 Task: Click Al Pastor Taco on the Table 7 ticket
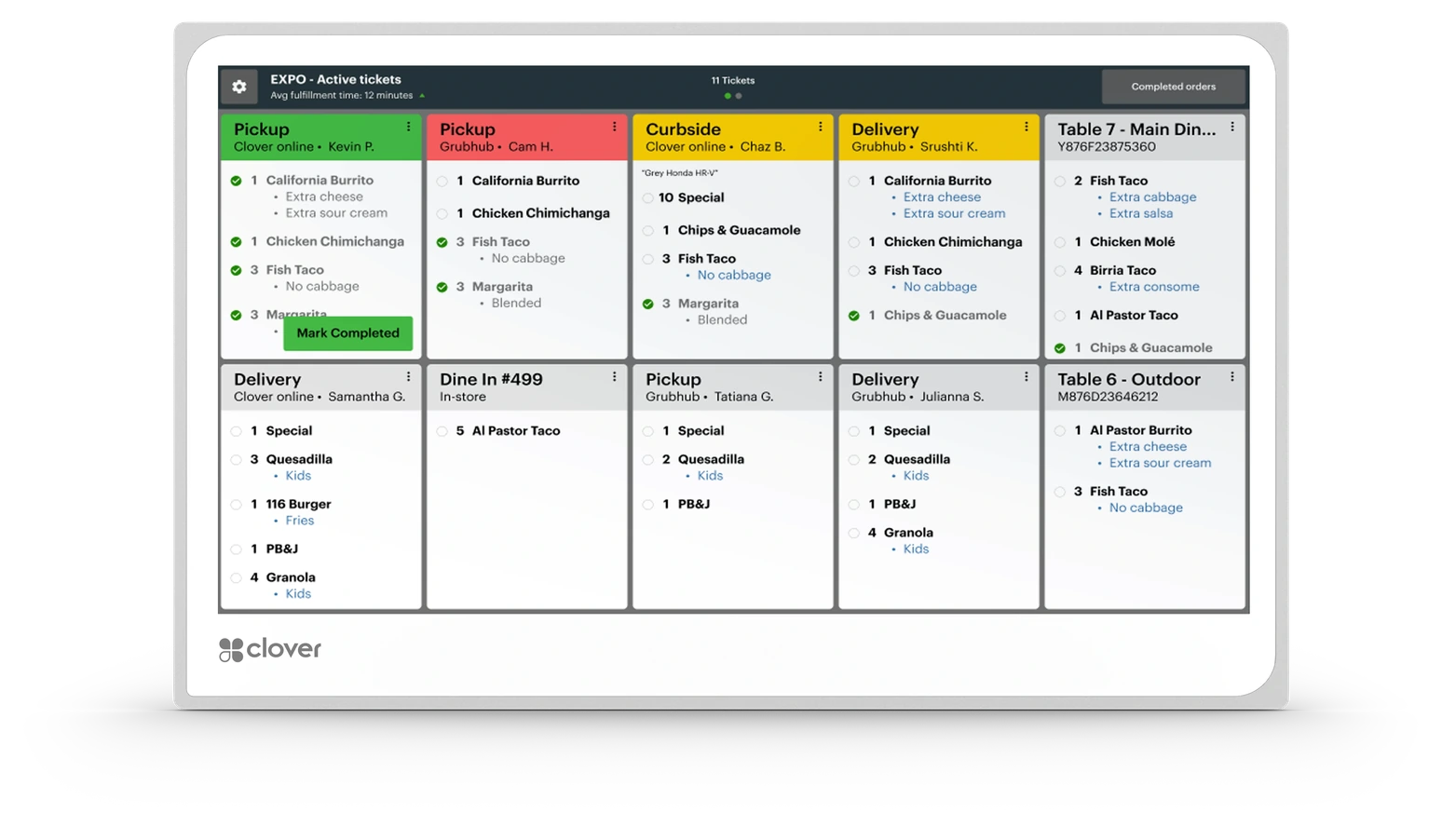click(1134, 316)
